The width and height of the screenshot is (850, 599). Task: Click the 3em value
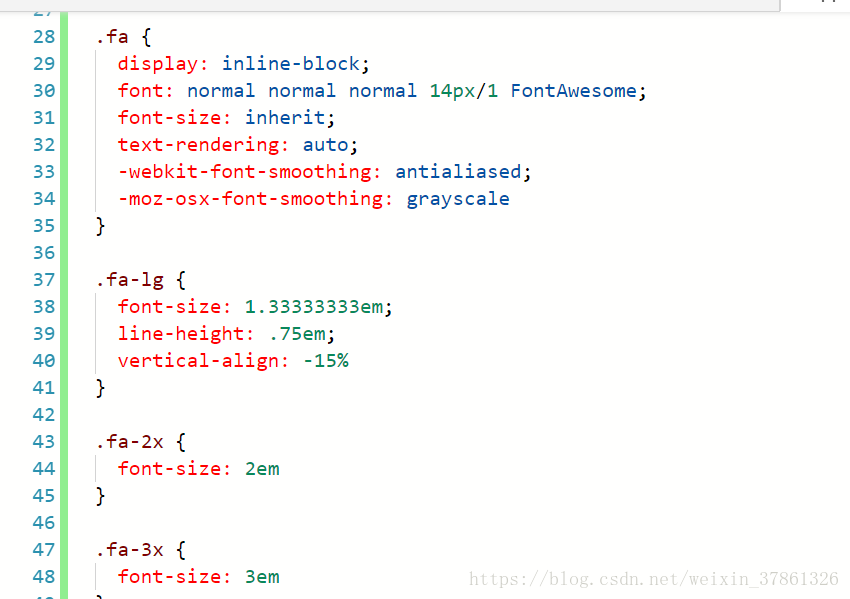(262, 577)
